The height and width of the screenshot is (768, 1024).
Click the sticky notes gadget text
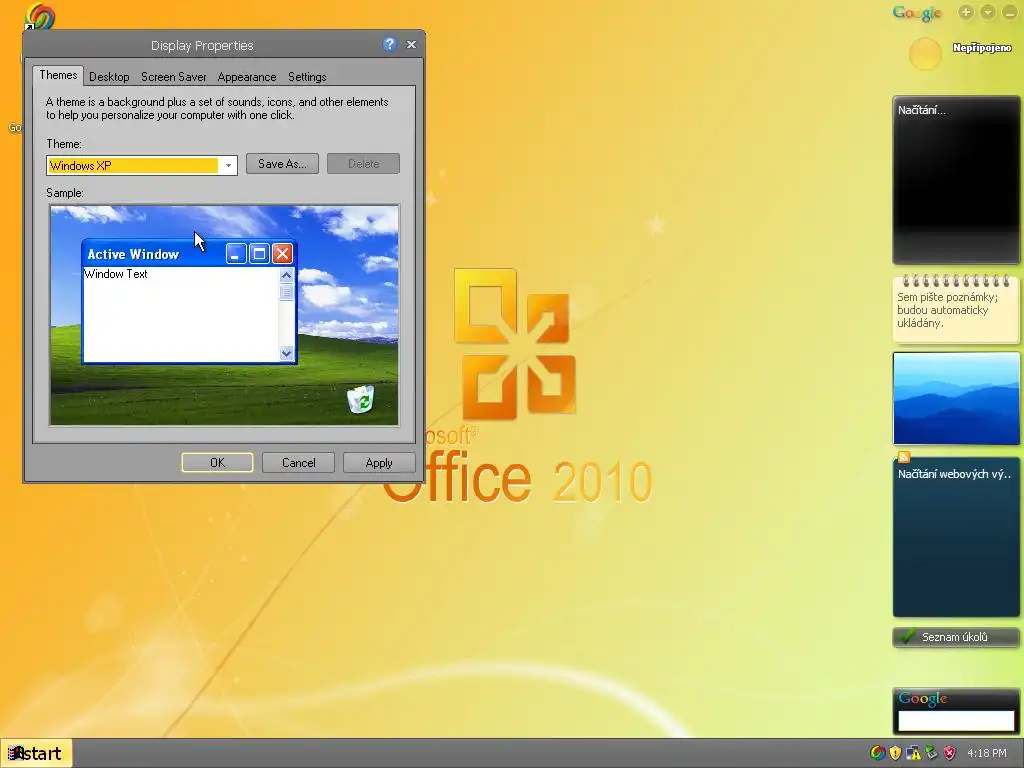point(947,310)
